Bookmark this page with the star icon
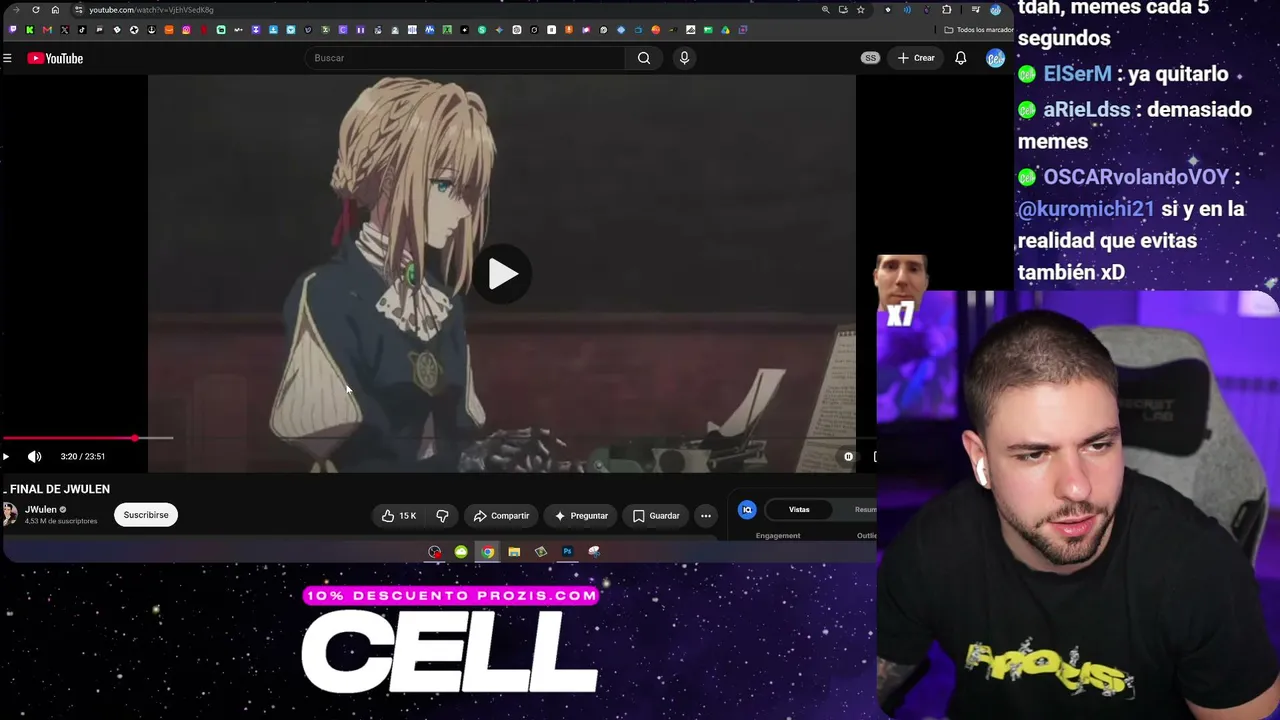Viewport: 1280px width, 720px height. [x=860, y=10]
